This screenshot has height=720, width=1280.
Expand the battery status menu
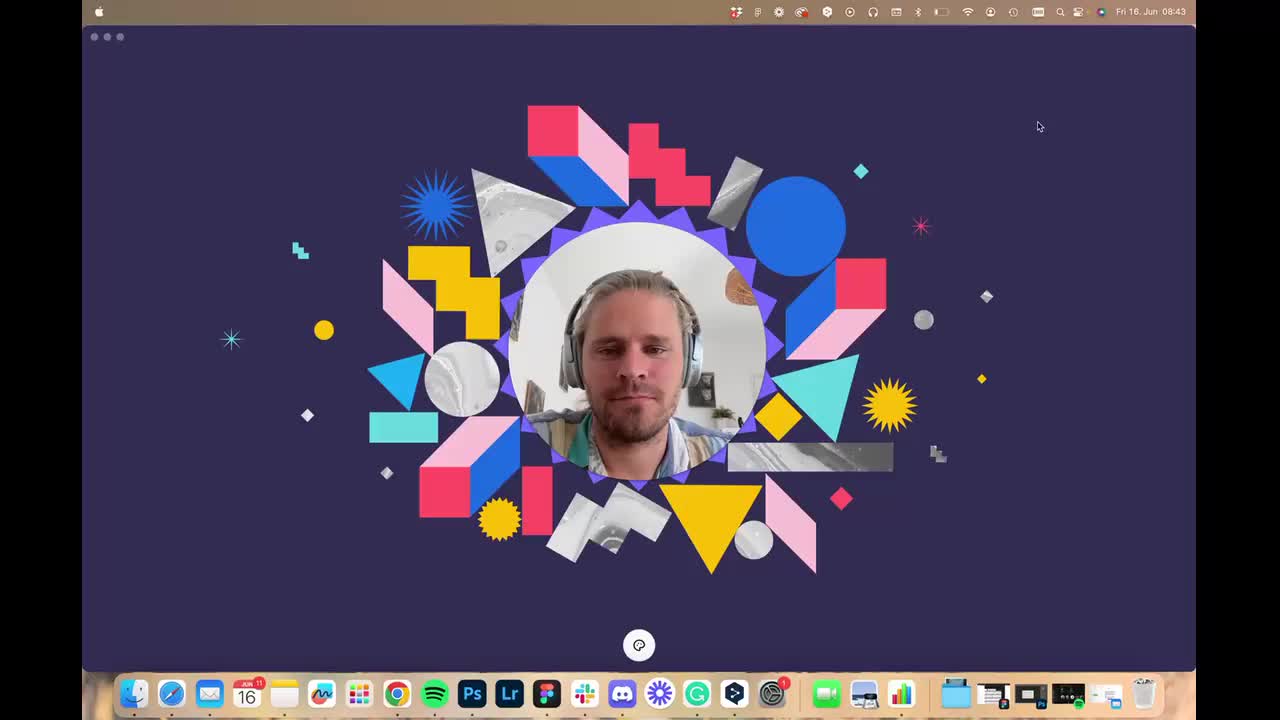(x=941, y=12)
